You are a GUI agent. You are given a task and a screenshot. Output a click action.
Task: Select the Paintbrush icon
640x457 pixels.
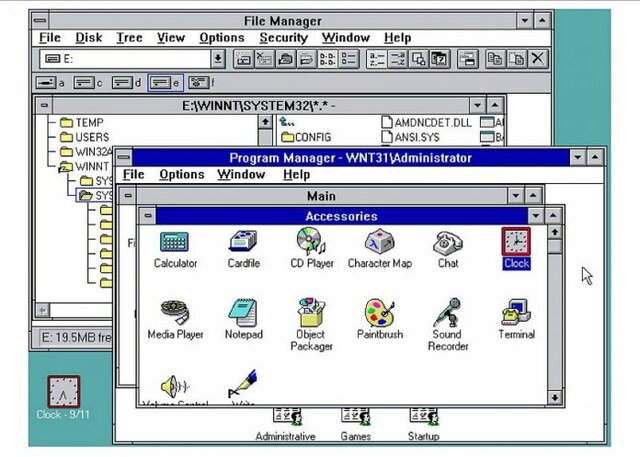click(379, 313)
